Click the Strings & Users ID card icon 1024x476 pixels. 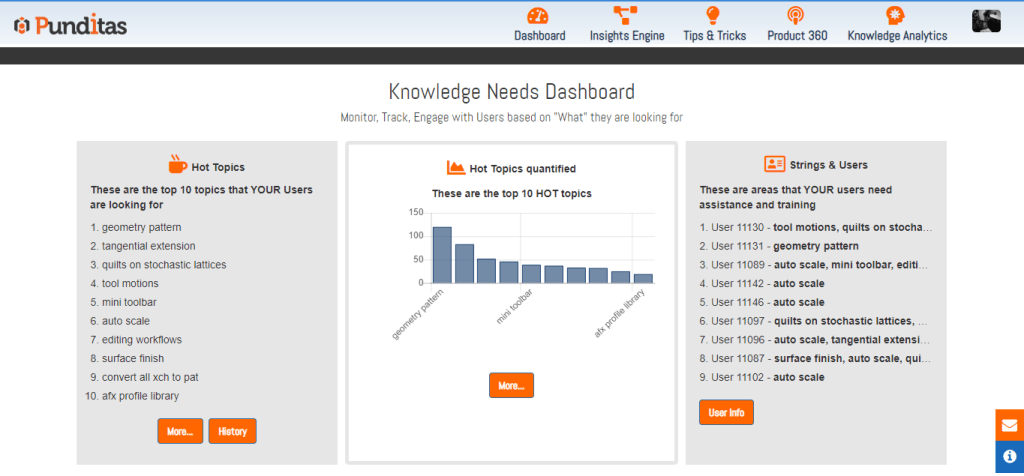pyautogui.click(x=774, y=164)
